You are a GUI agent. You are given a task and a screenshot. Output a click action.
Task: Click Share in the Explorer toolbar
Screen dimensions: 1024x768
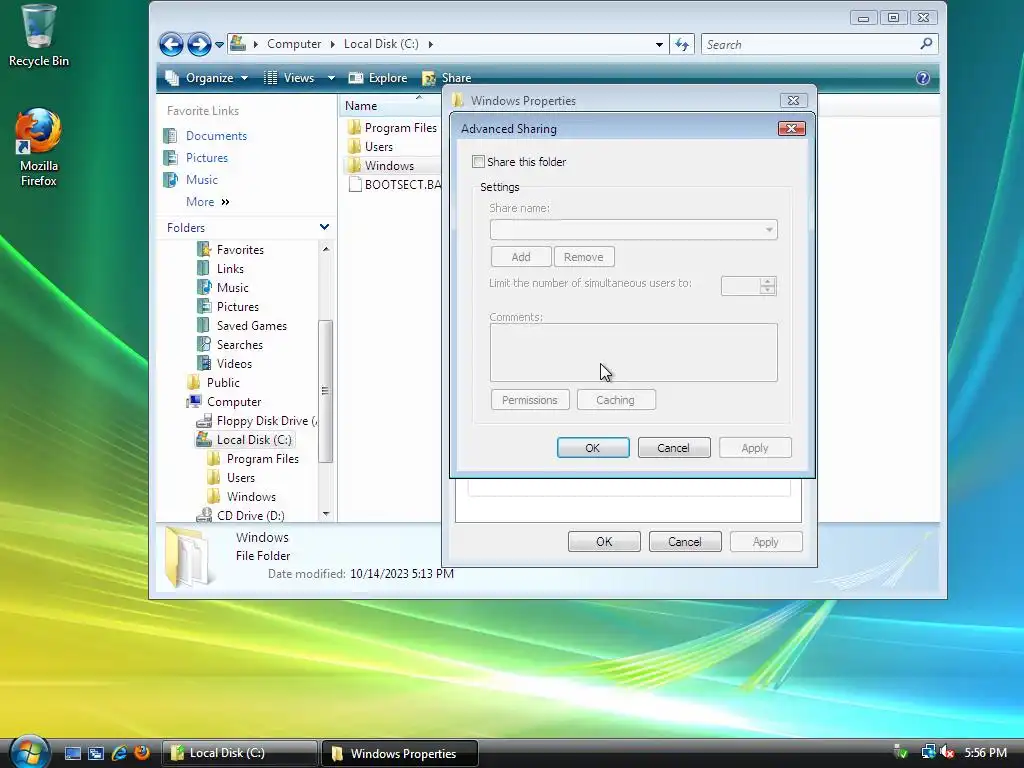pos(447,78)
